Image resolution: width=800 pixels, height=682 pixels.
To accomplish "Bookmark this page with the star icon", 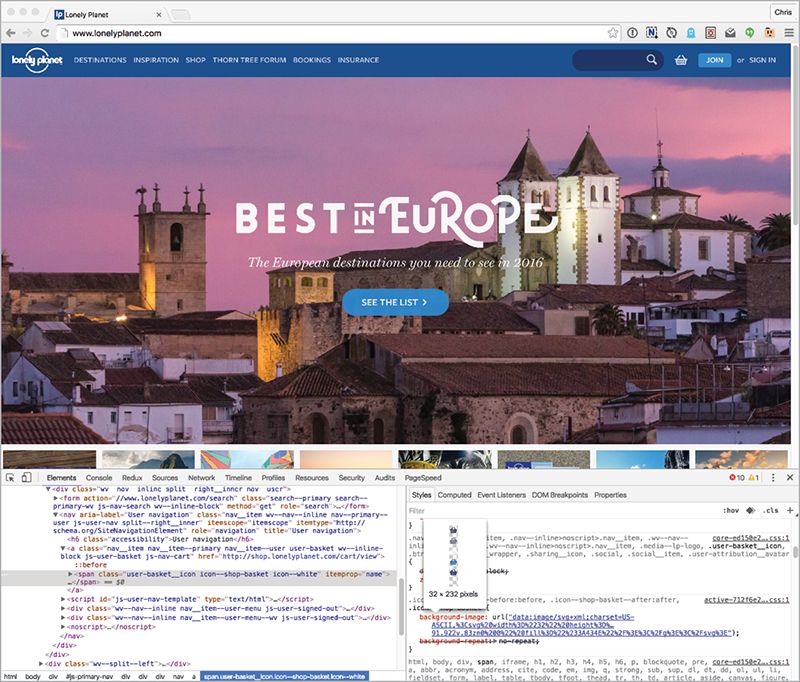I will 612,33.
